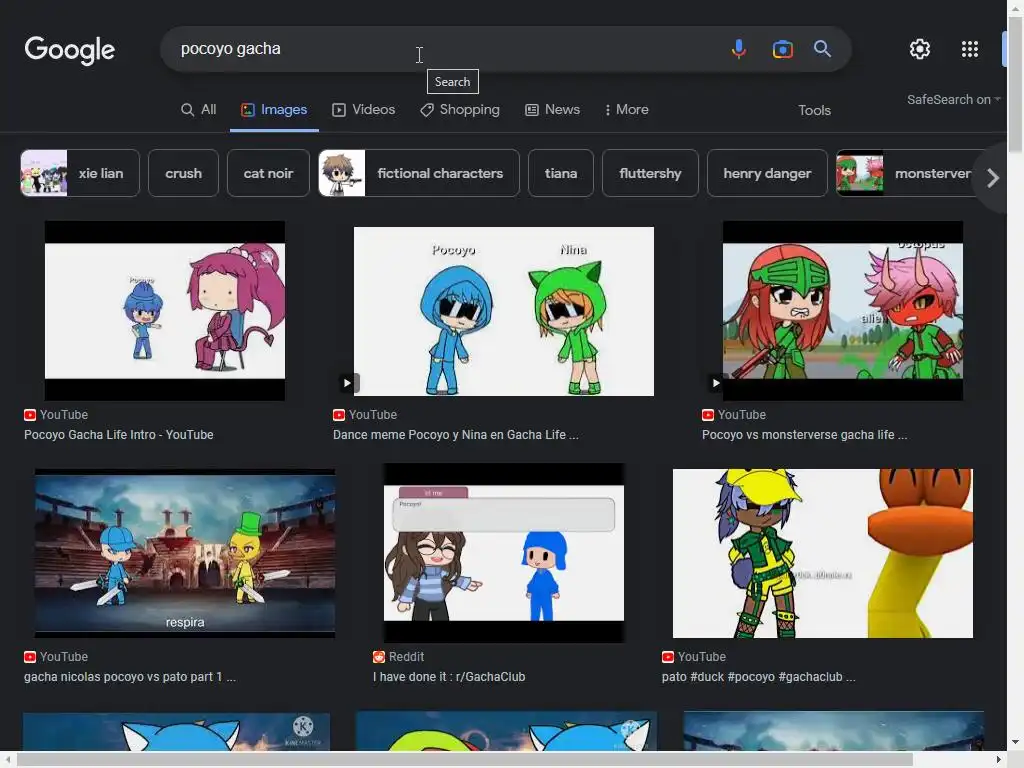Open Quick Settings gear icon
1024x768 pixels.
920,49
